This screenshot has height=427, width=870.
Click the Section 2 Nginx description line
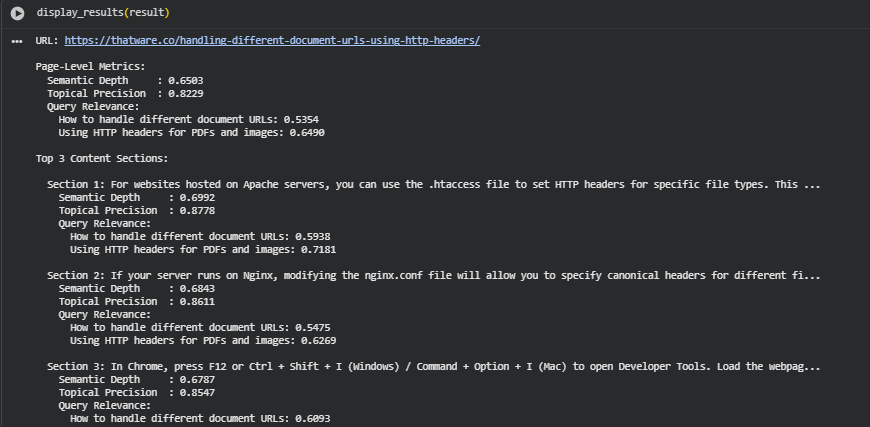pyautogui.click(x=434, y=275)
